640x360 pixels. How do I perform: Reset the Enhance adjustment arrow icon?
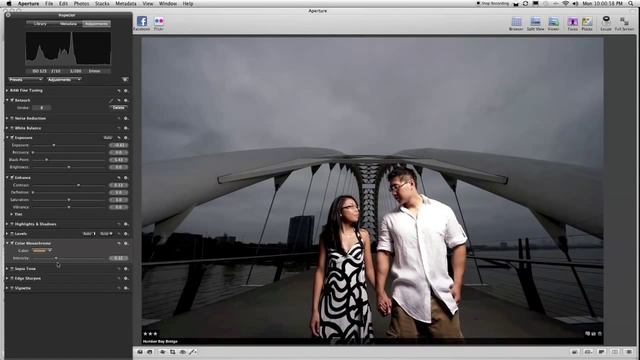[x=119, y=178]
